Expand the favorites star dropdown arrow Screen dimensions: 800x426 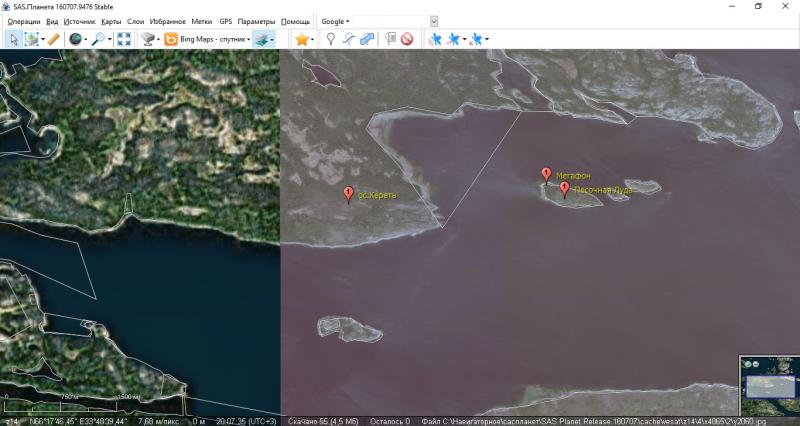pos(313,39)
